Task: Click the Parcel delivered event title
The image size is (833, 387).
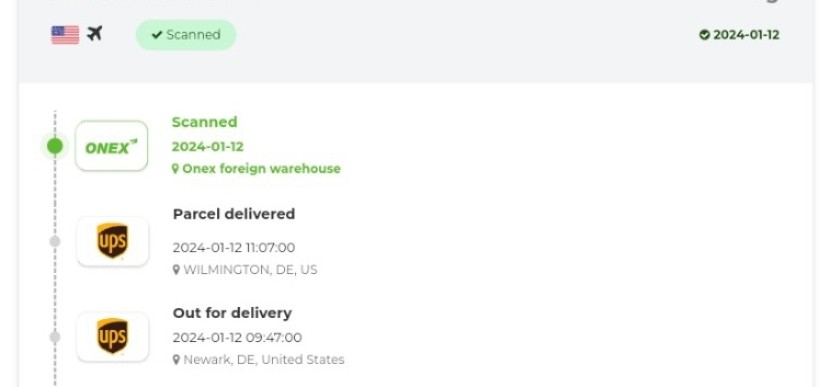Action: tap(234, 214)
